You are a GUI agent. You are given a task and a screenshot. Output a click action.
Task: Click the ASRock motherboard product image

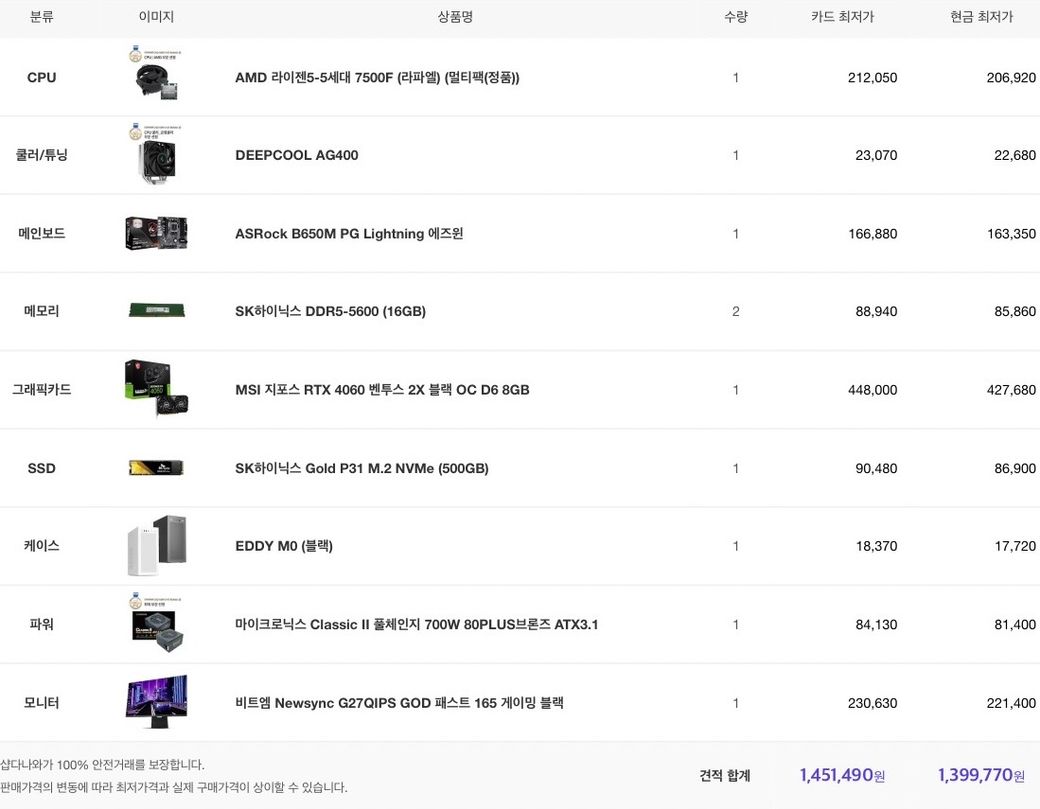156,233
